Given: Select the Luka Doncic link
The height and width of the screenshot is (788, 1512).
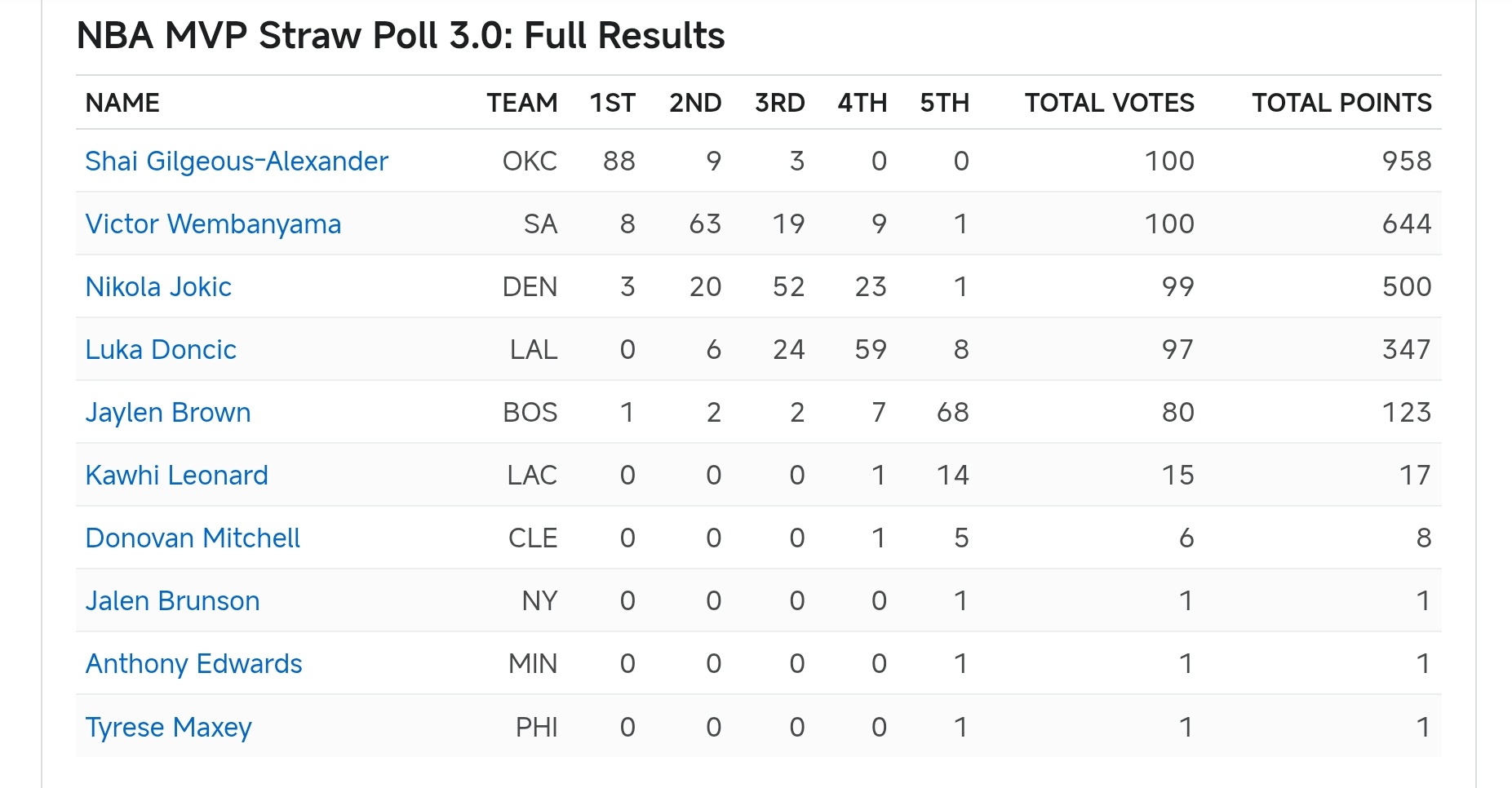Looking at the screenshot, I should (x=161, y=350).
